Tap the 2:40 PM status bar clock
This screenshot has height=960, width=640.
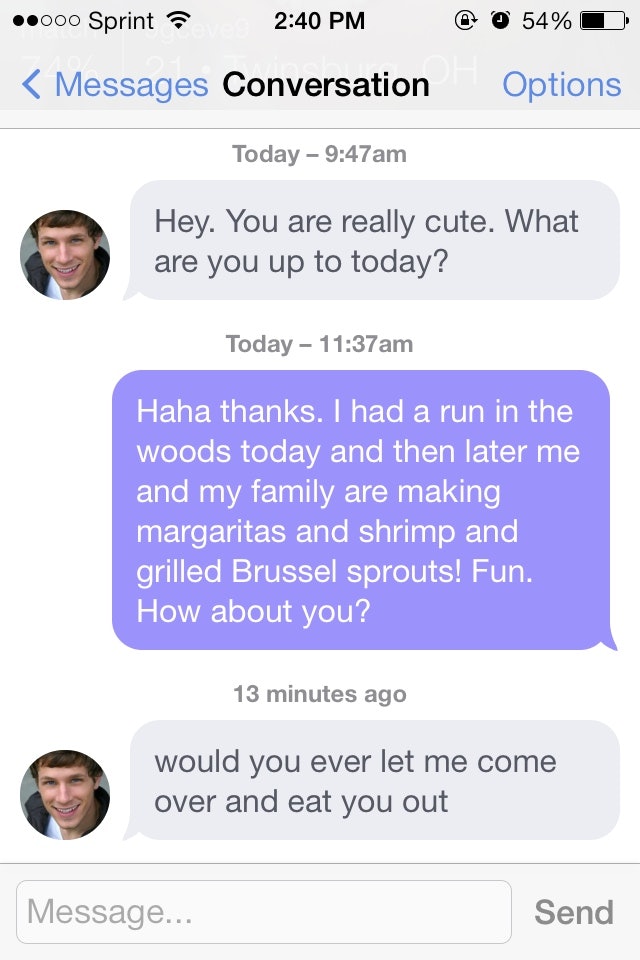click(x=319, y=21)
